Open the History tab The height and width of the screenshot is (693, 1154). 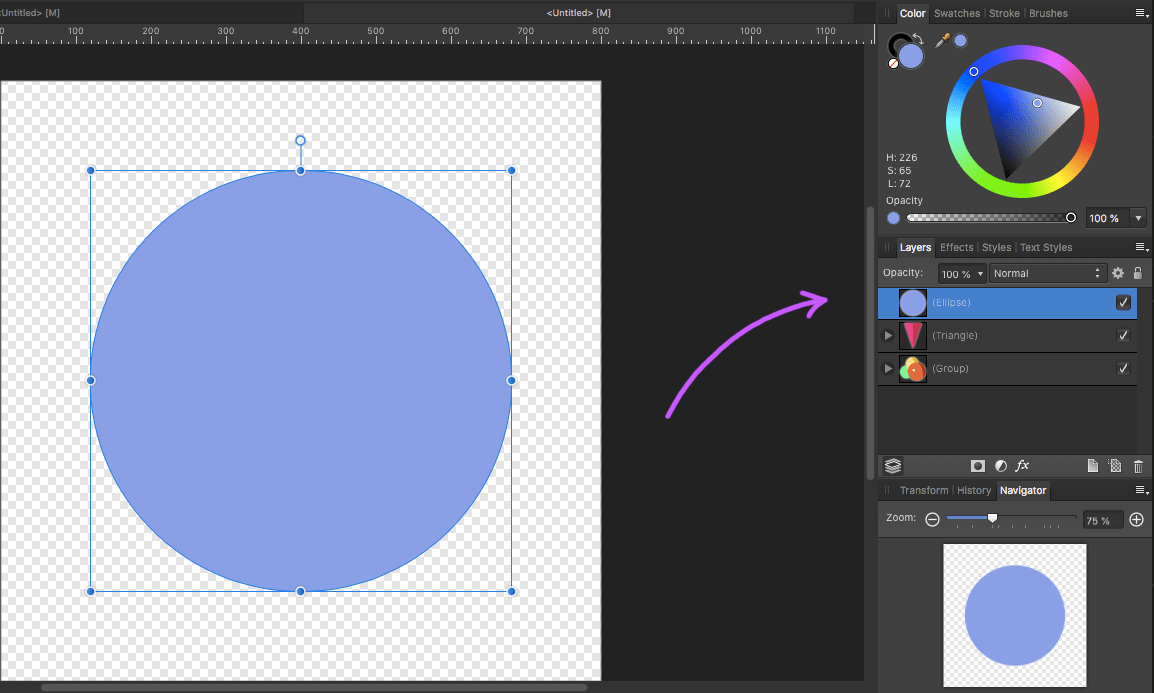(973, 490)
